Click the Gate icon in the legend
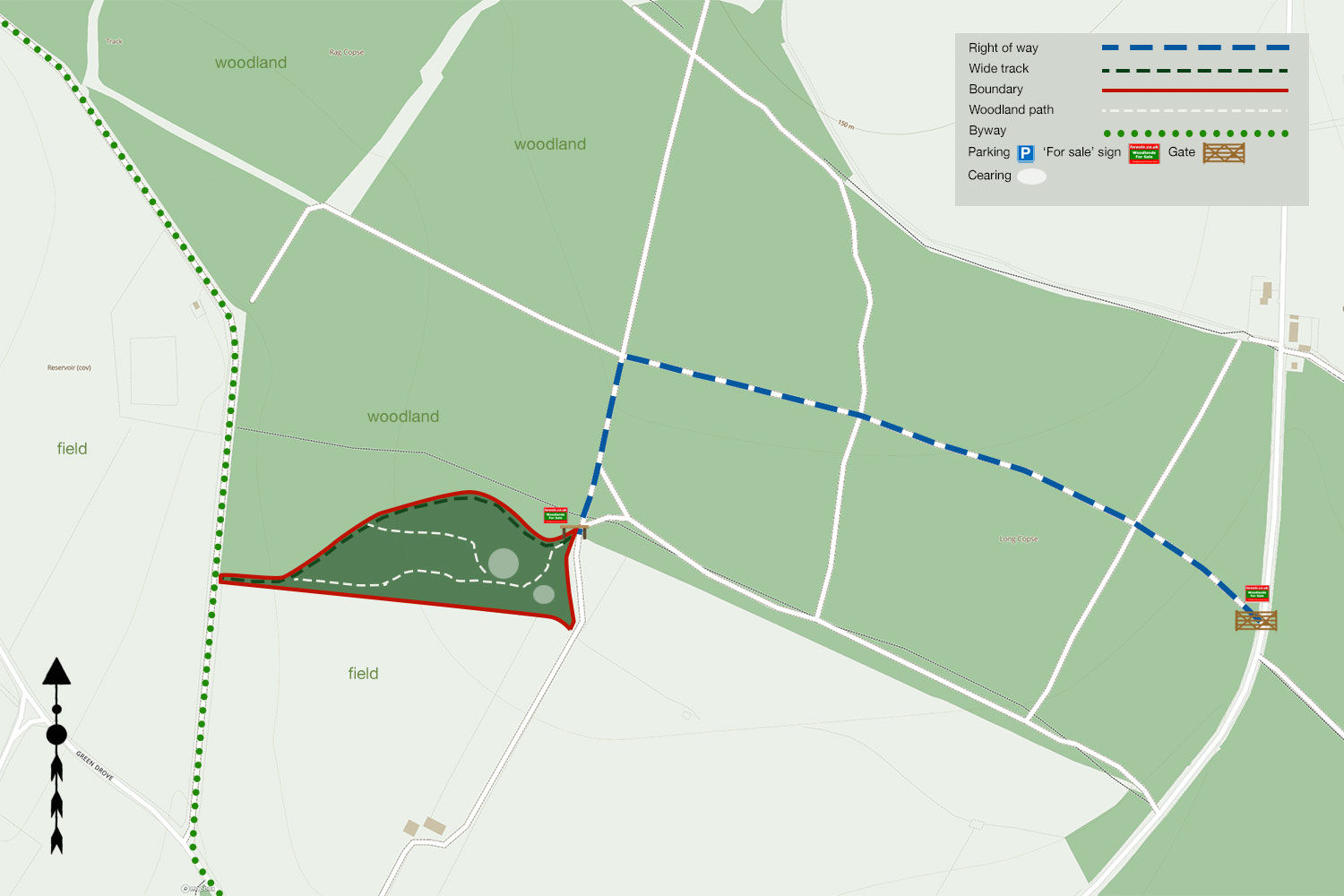1344x896 pixels. pyautogui.click(x=1224, y=153)
